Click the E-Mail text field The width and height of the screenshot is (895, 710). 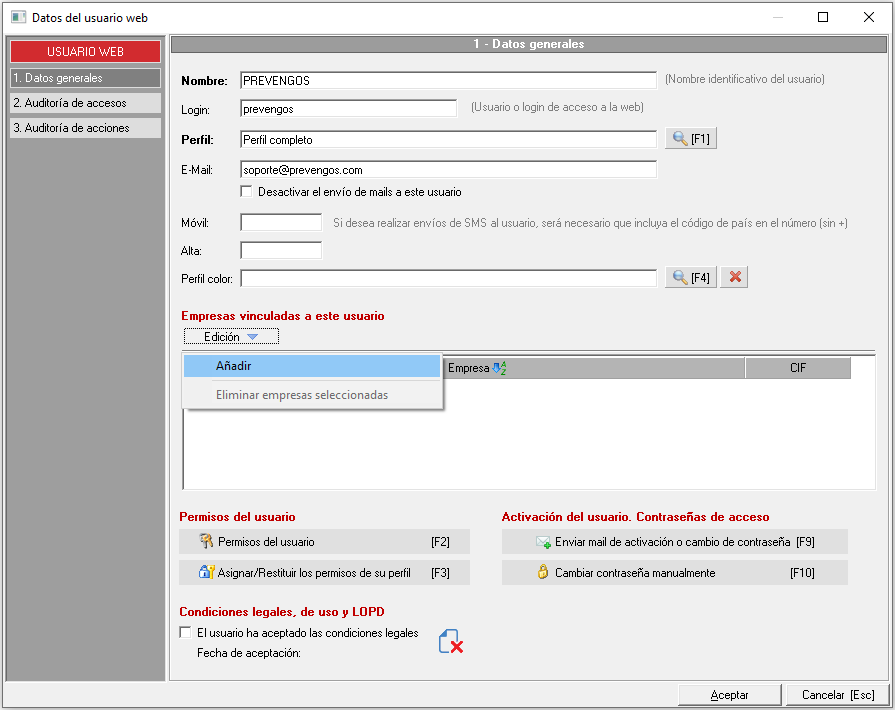click(448, 170)
